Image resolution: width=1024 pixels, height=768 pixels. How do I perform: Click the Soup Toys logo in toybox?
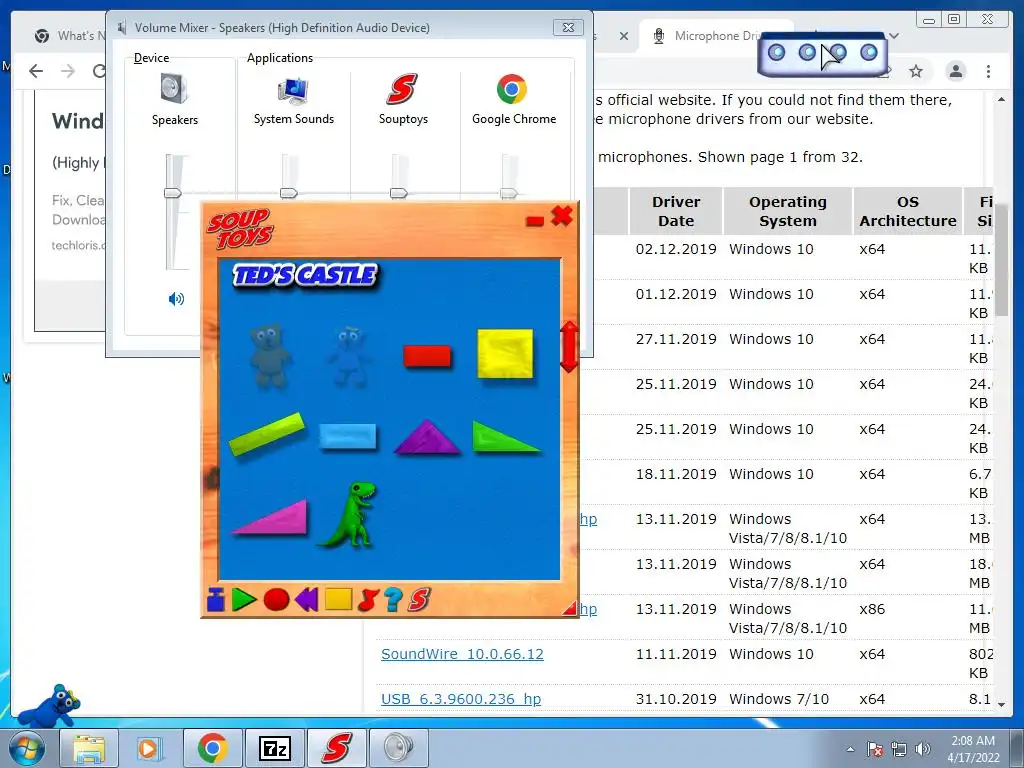(240, 229)
